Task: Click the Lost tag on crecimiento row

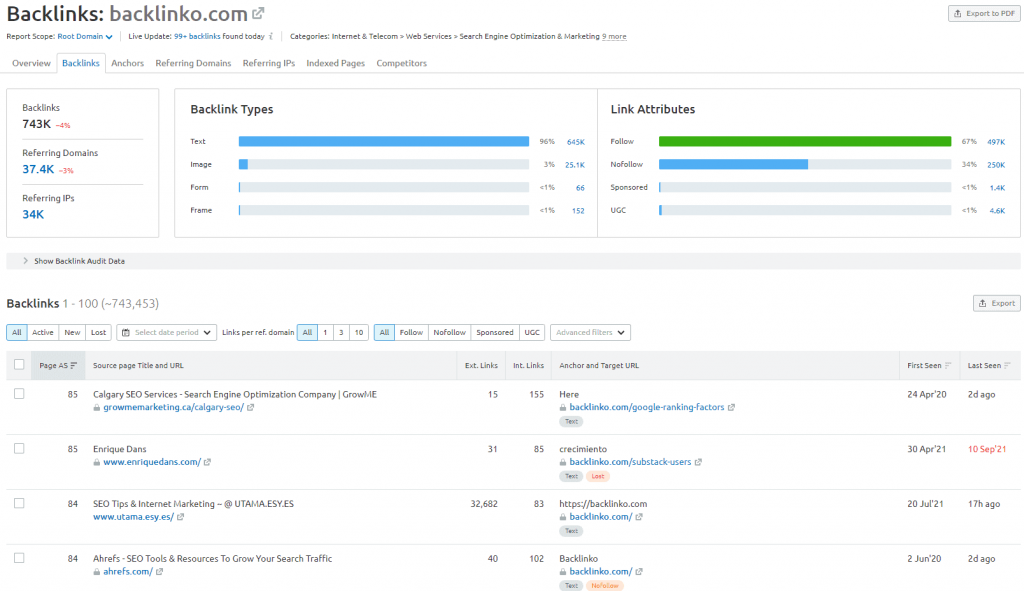Action: pyautogui.click(x=598, y=476)
